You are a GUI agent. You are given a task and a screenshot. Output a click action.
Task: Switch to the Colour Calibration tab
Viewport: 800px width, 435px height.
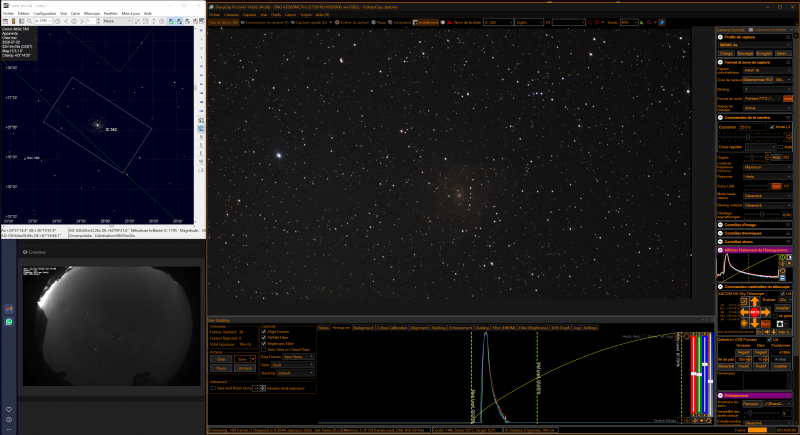coord(392,328)
